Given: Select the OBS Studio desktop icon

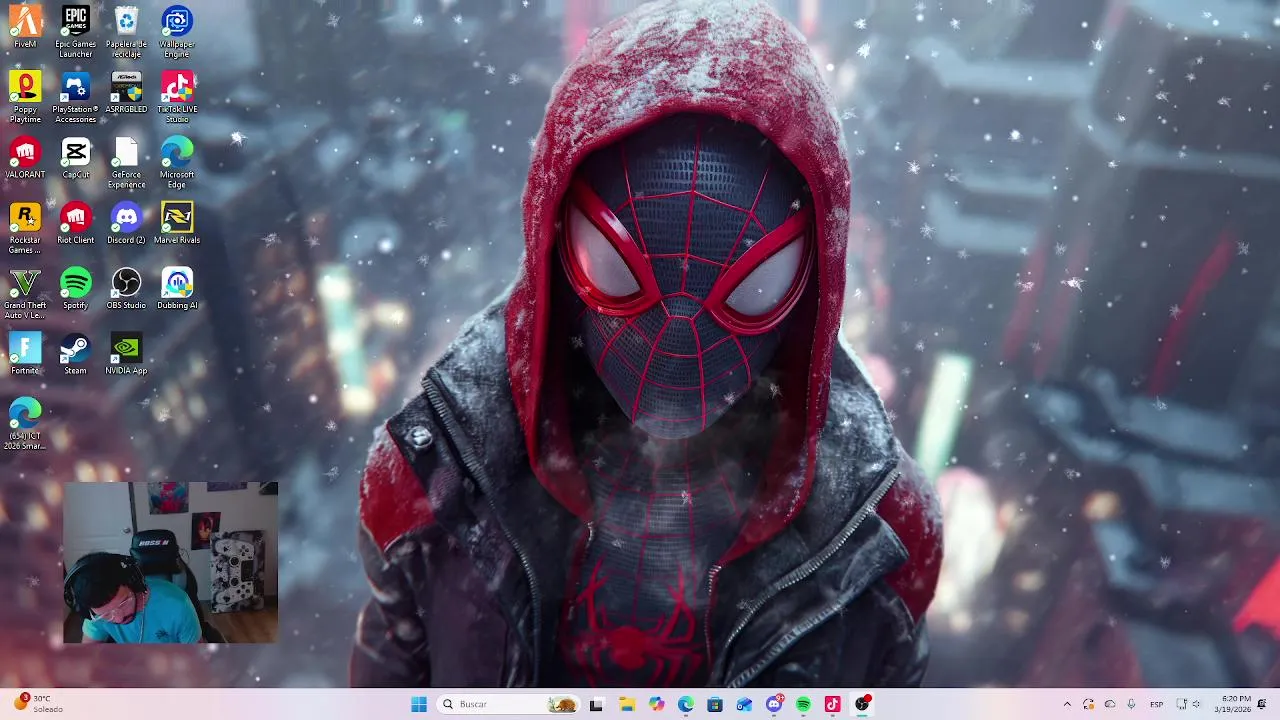Looking at the screenshot, I should [x=126, y=287].
